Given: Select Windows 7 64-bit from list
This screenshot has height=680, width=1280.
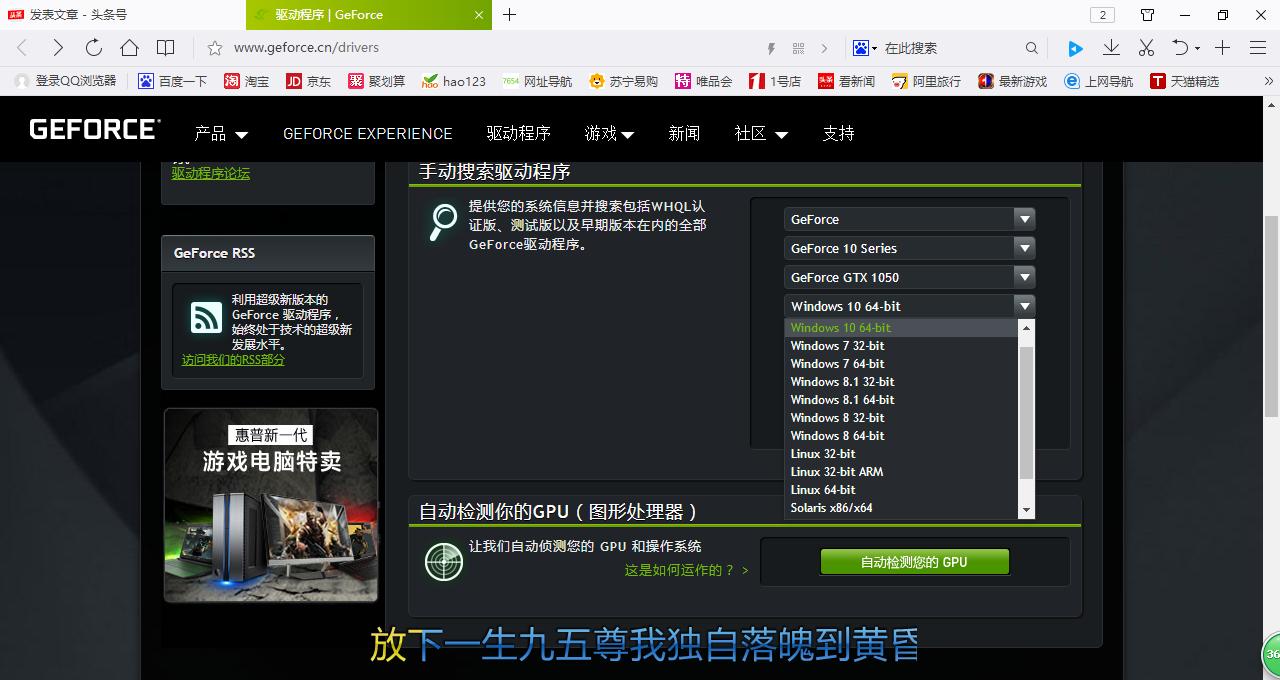Looking at the screenshot, I should click(x=901, y=364).
